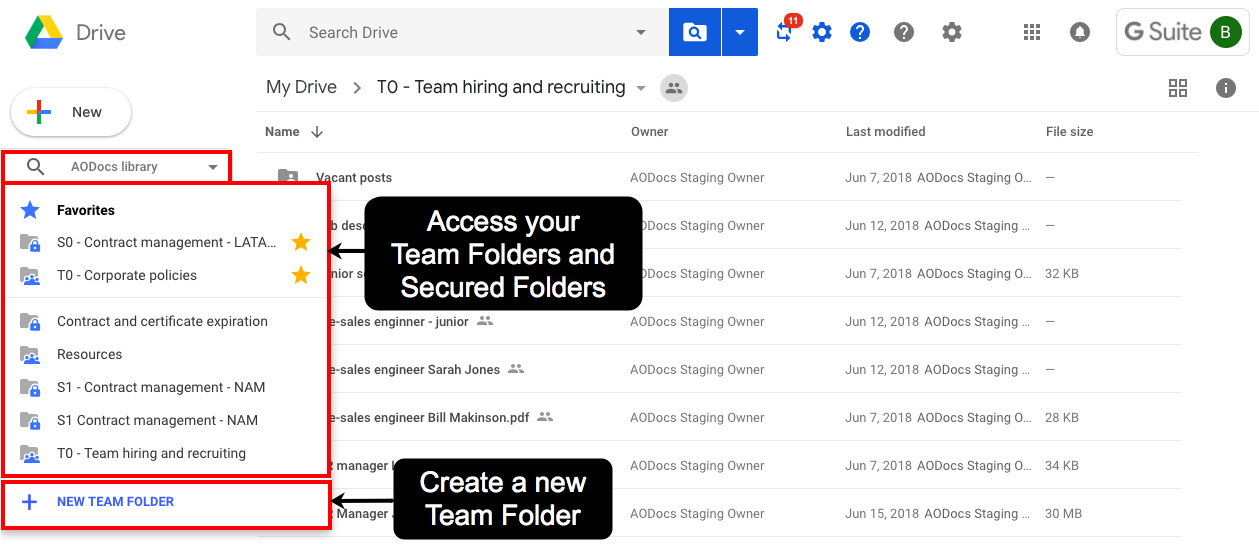
Task: Open Contract and certificate expiration folder
Action: click(162, 321)
